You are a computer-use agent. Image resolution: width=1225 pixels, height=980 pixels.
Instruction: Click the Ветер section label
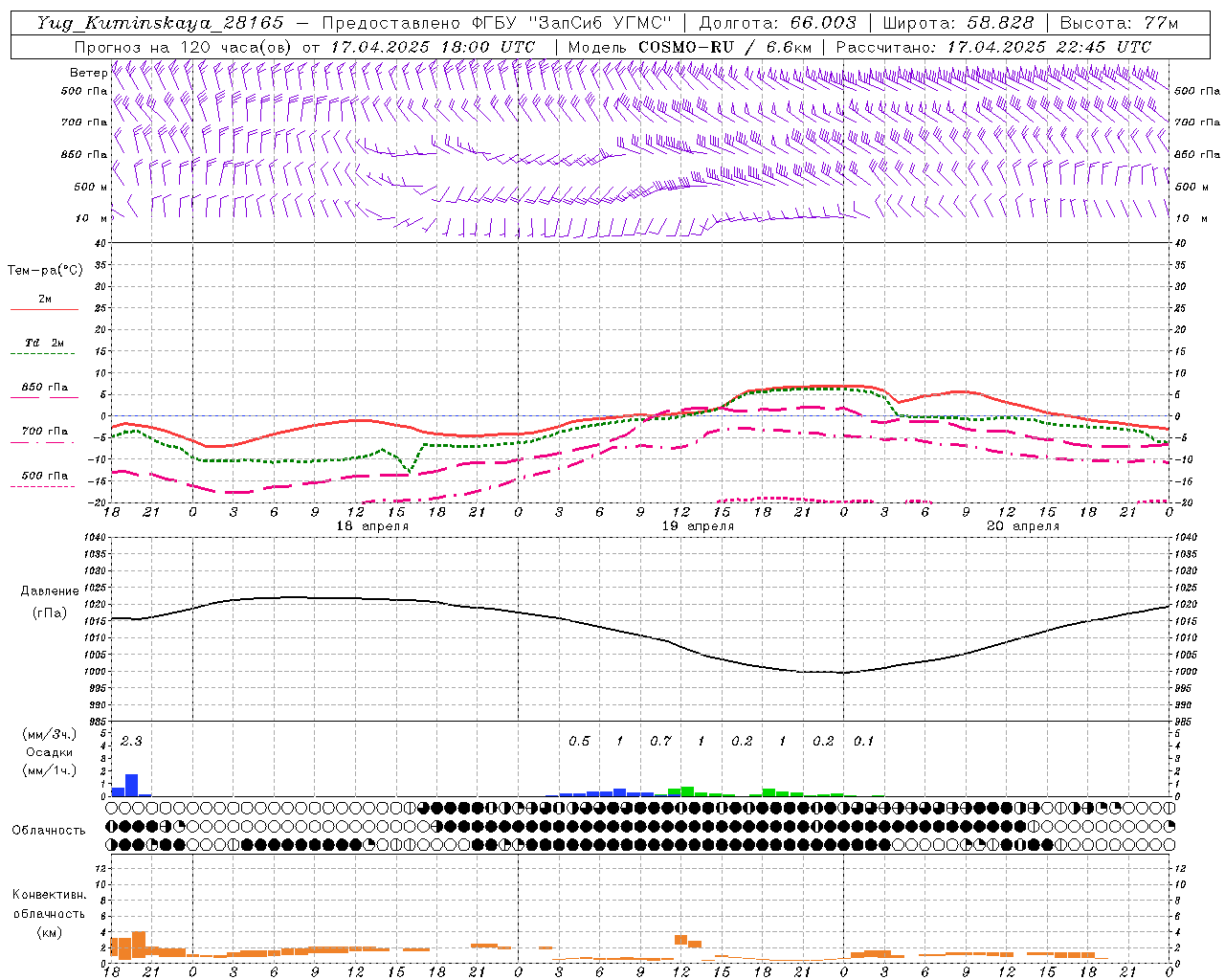tap(88, 73)
